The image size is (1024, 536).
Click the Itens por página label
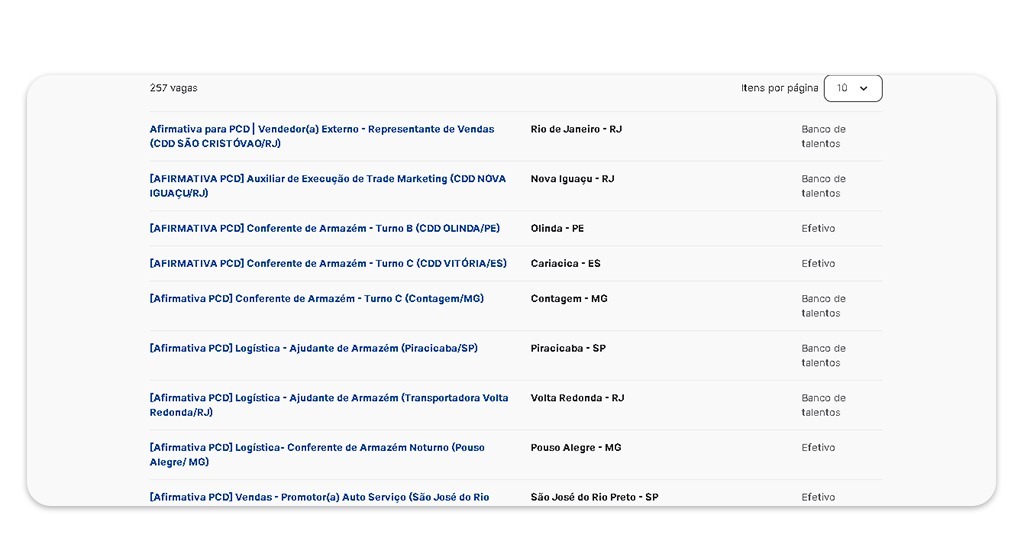tap(779, 88)
